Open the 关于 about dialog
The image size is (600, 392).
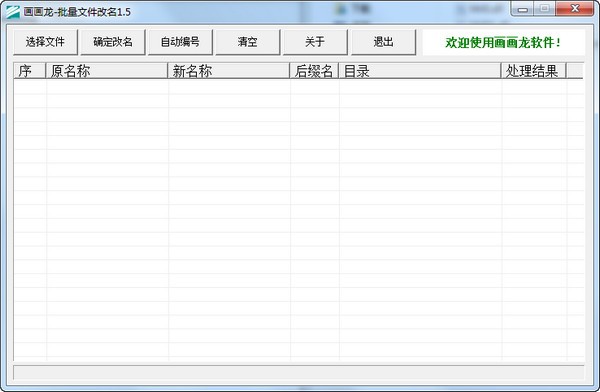point(315,42)
